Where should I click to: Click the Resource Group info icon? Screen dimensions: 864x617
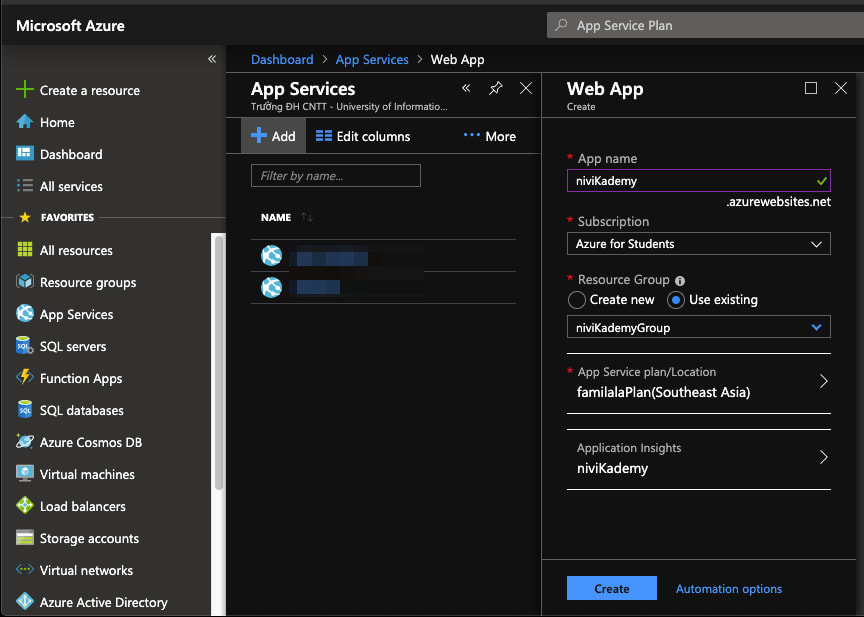coord(680,281)
